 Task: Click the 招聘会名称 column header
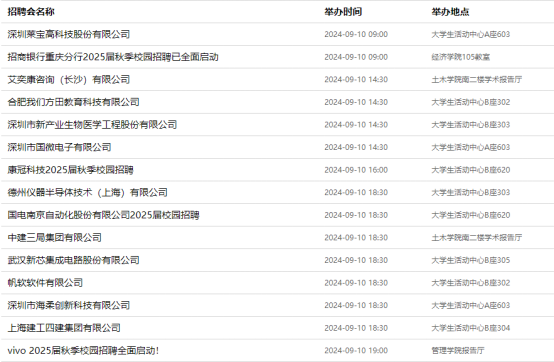[31, 12]
